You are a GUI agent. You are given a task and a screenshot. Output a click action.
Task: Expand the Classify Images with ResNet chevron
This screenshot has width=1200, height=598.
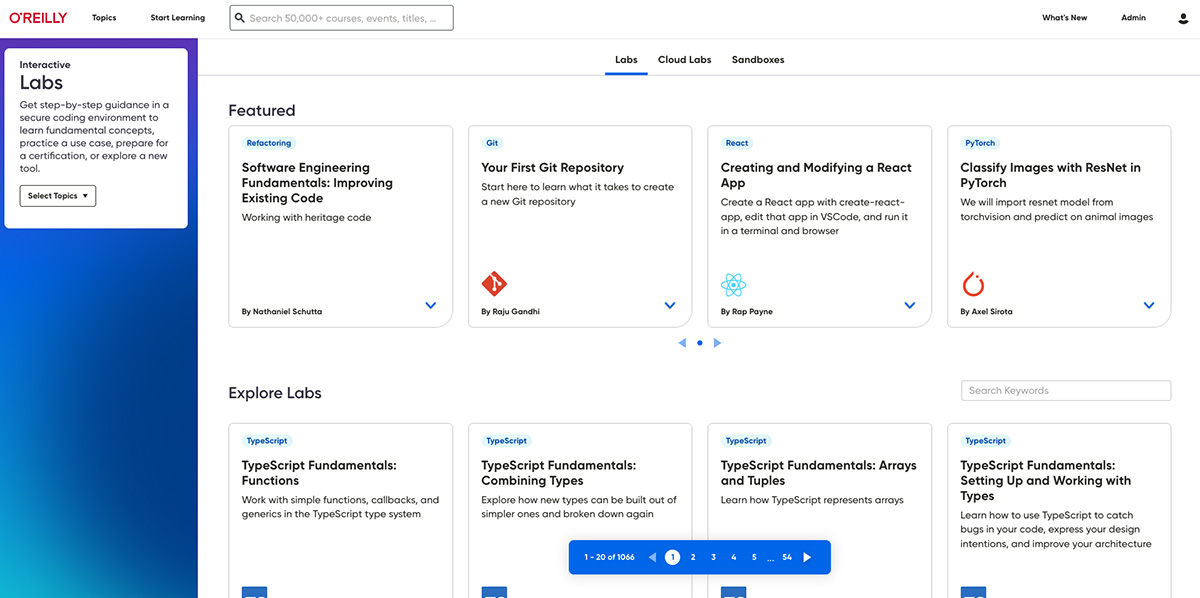point(1149,306)
